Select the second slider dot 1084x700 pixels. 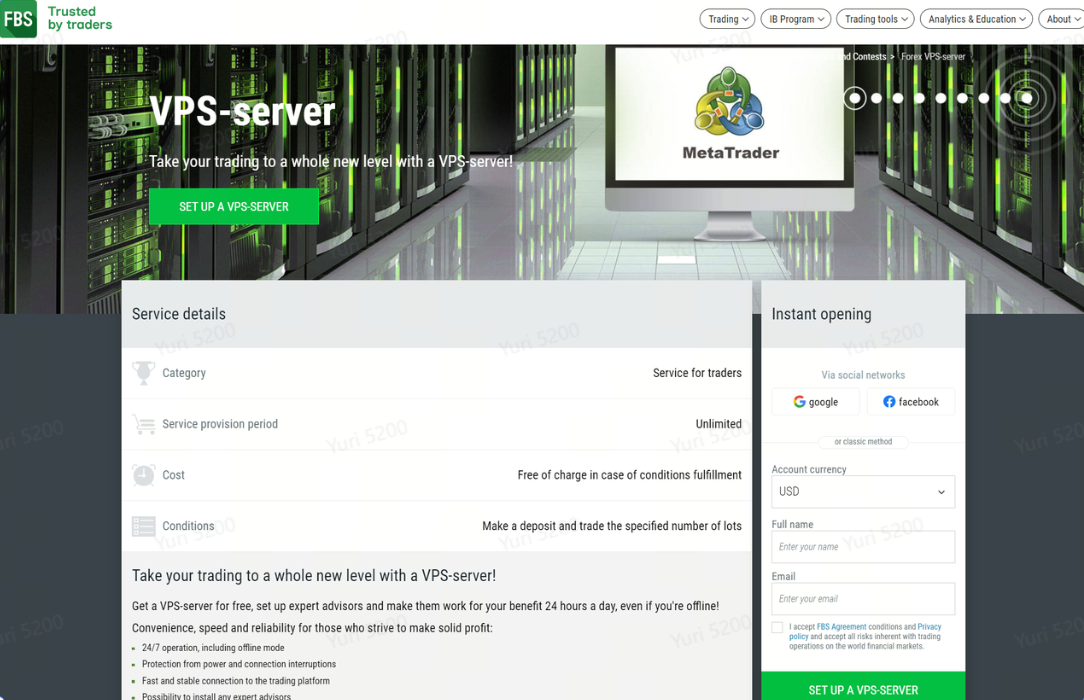point(876,98)
